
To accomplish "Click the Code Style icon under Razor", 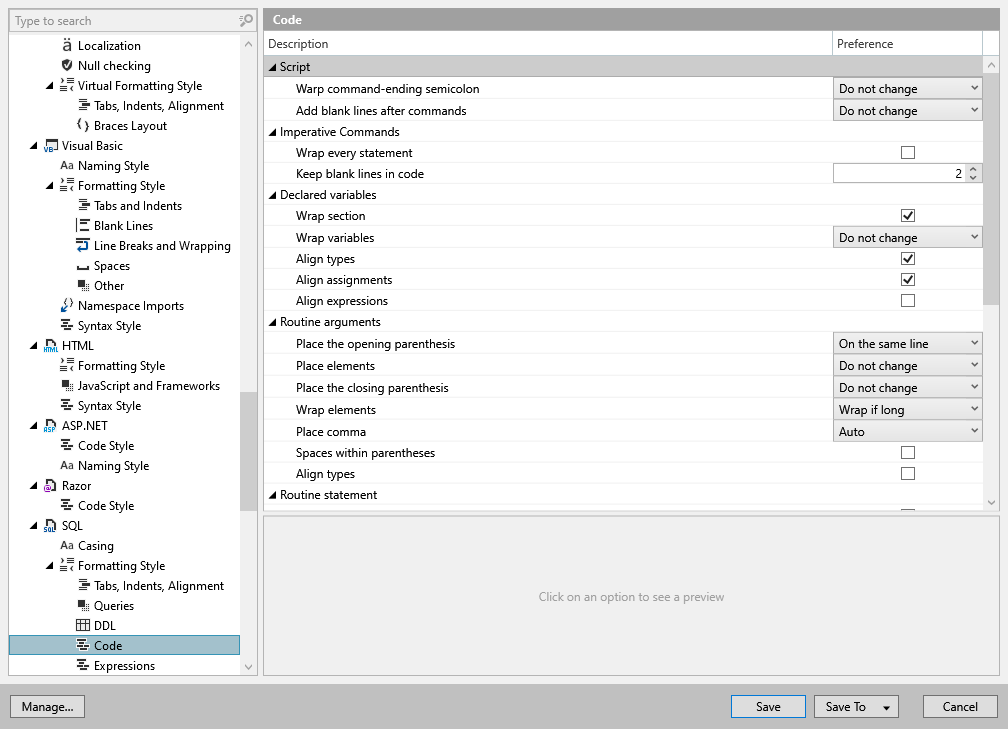I will click(67, 505).
